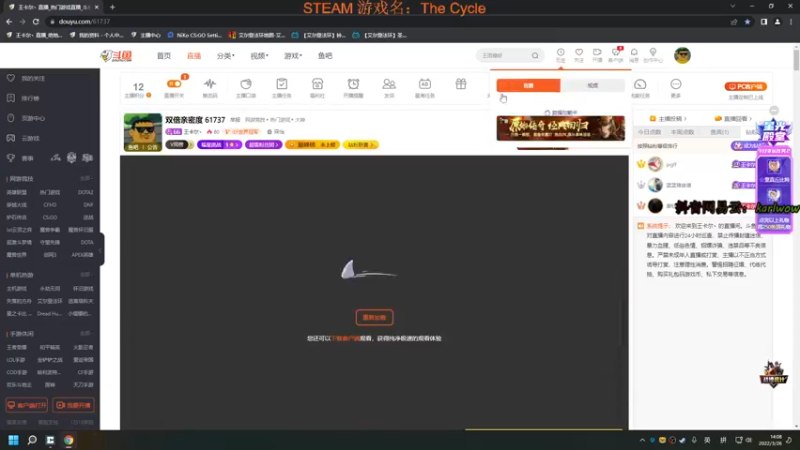Open 云游戏 in left sidebar
800x450 pixels.
pos(30,138)
